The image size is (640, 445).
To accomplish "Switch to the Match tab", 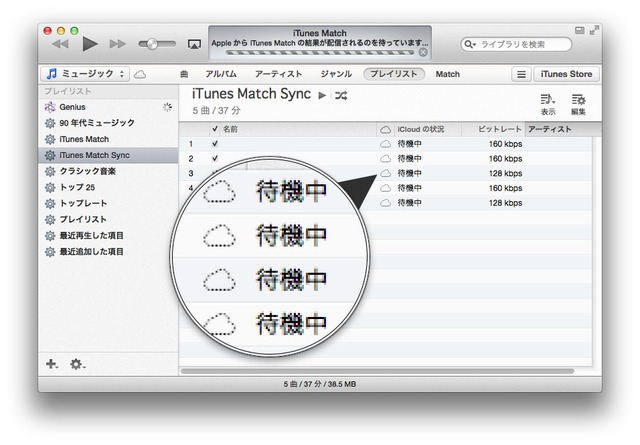I will [x=447, y=74].
